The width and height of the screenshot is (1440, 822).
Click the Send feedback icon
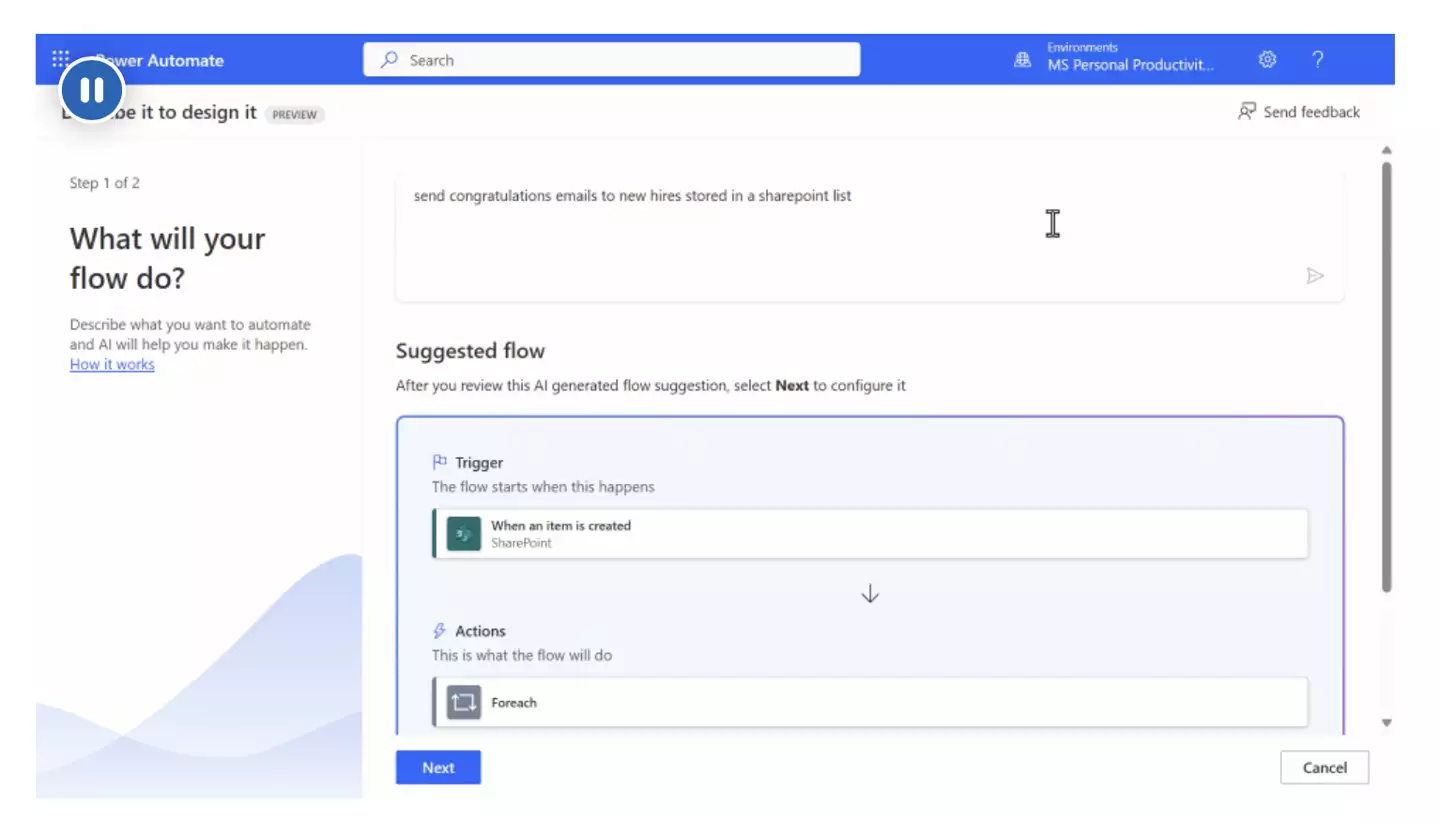pyautogui.click(x=1247, y=111)
